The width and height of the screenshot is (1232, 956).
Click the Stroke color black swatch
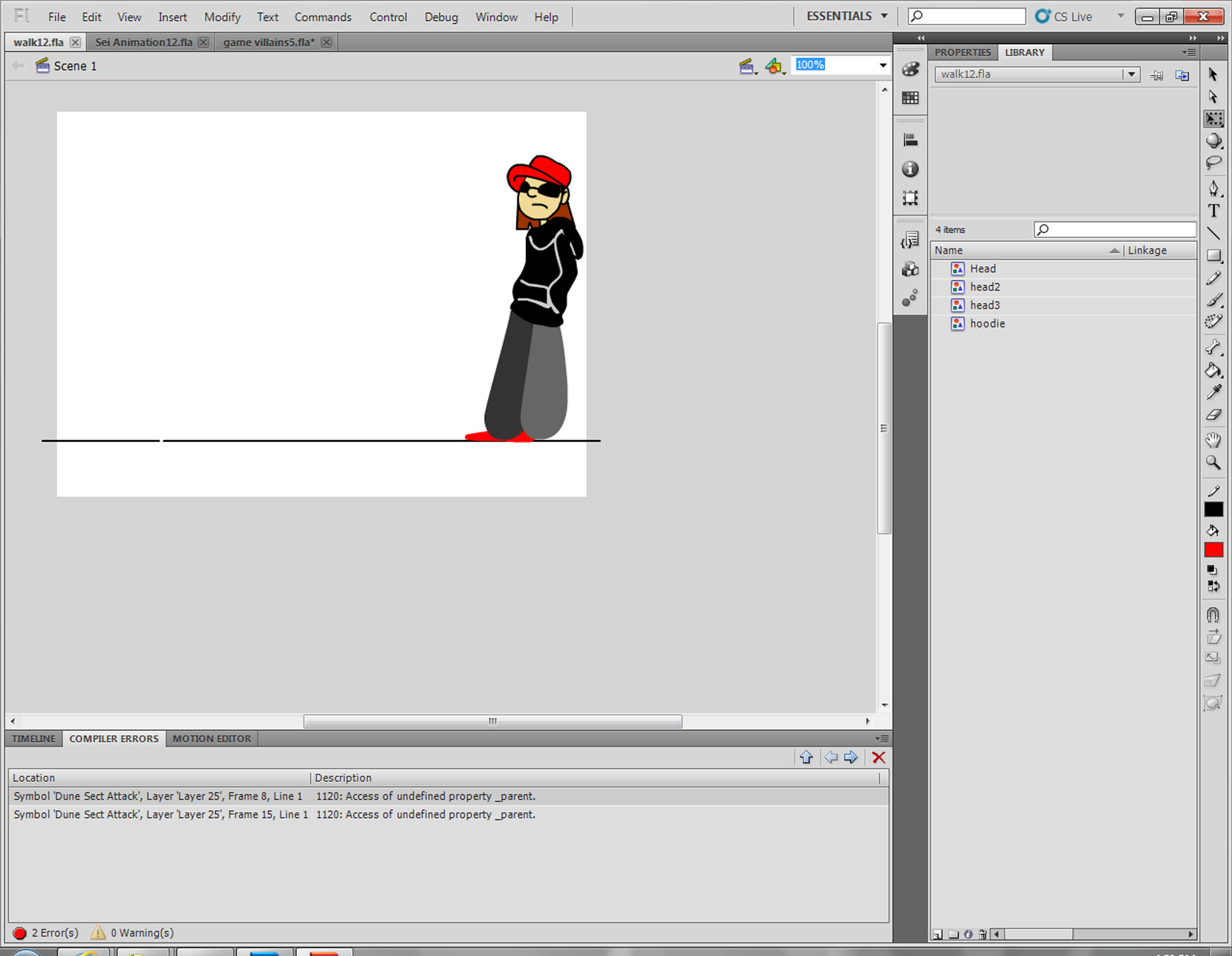tap(1214, 509)
